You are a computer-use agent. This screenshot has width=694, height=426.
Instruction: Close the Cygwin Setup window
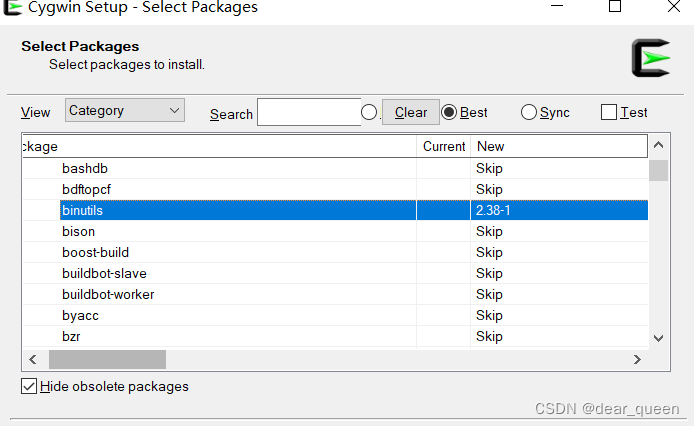674,6
